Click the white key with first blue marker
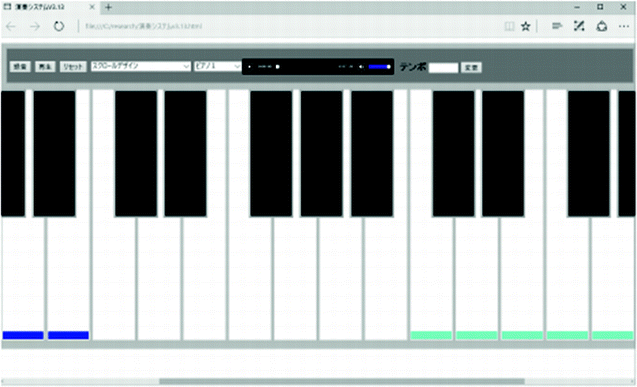Image resolution: width=637 pixels, height=387 pixels. 23,279
